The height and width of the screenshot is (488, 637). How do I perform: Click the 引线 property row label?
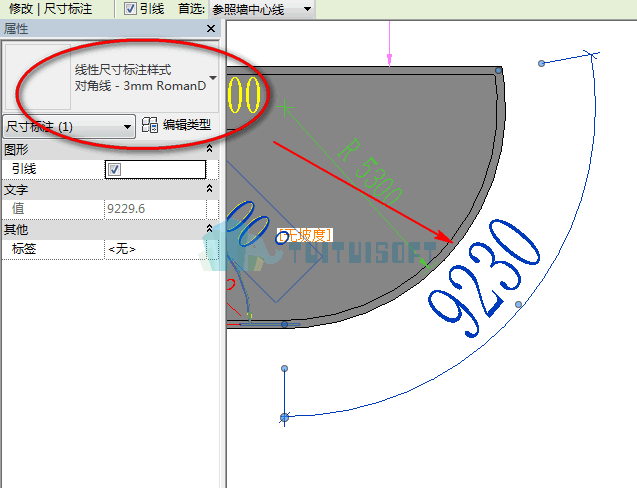[x=24, y=169]
